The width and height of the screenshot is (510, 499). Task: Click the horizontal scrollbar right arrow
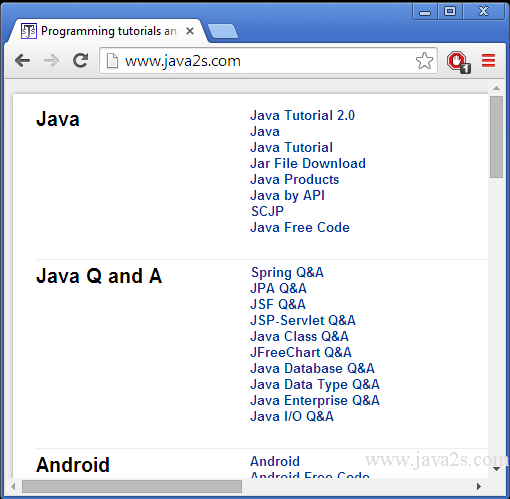479,486
